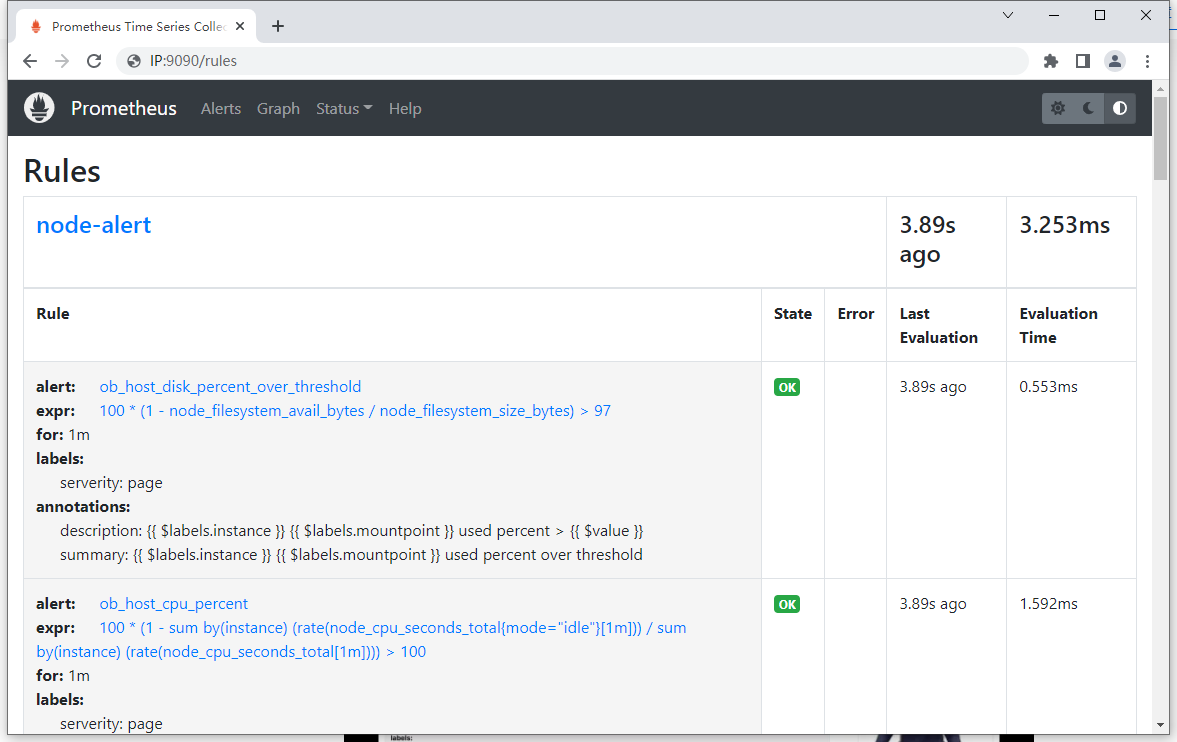This screenshot has height=742, width=1177.
Task: Click the browser forward arrow
Action: pos(62,61)
